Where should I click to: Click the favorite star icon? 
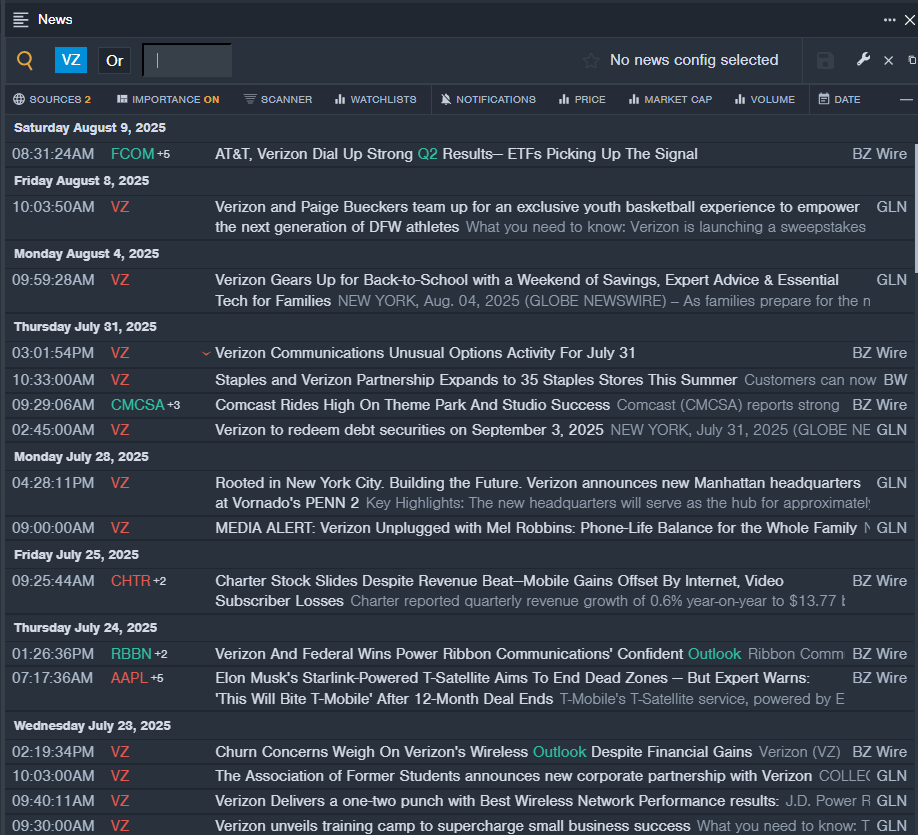pyautogui.click(x=591, y=60)
